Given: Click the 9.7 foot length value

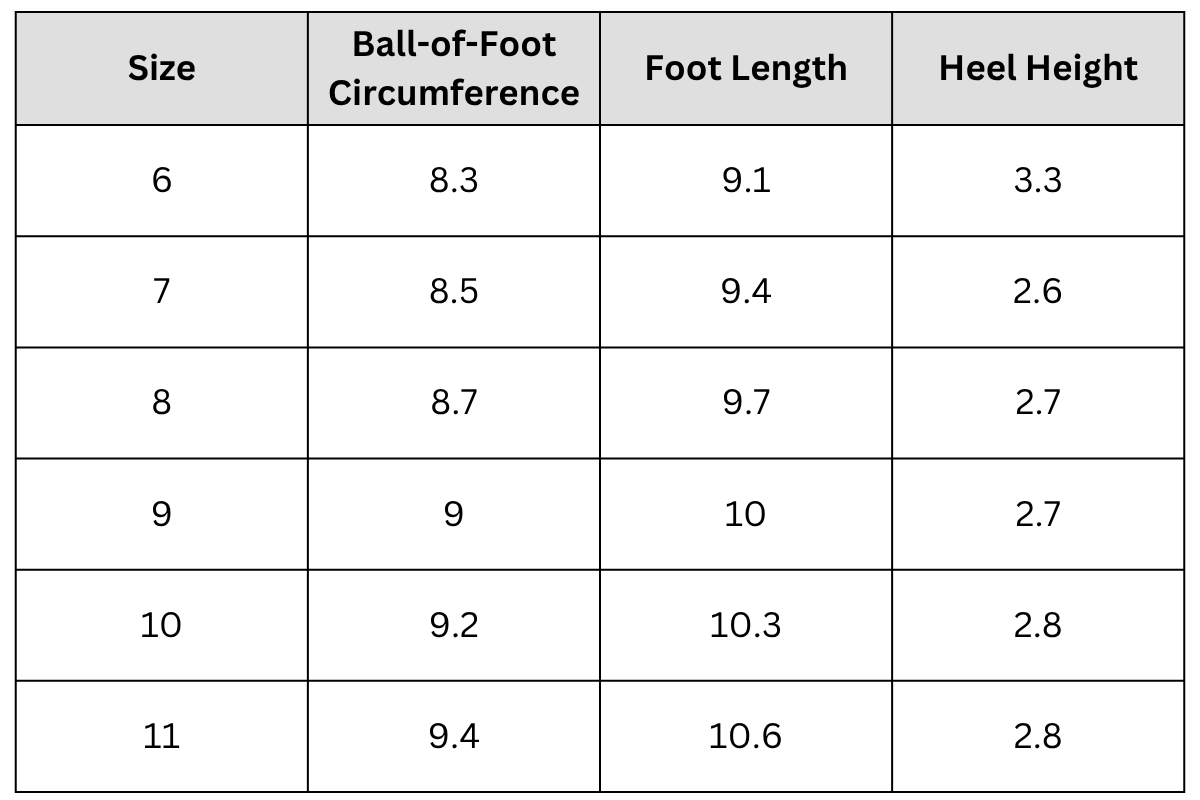Looking at the screenshot, I should click(746, 403).
